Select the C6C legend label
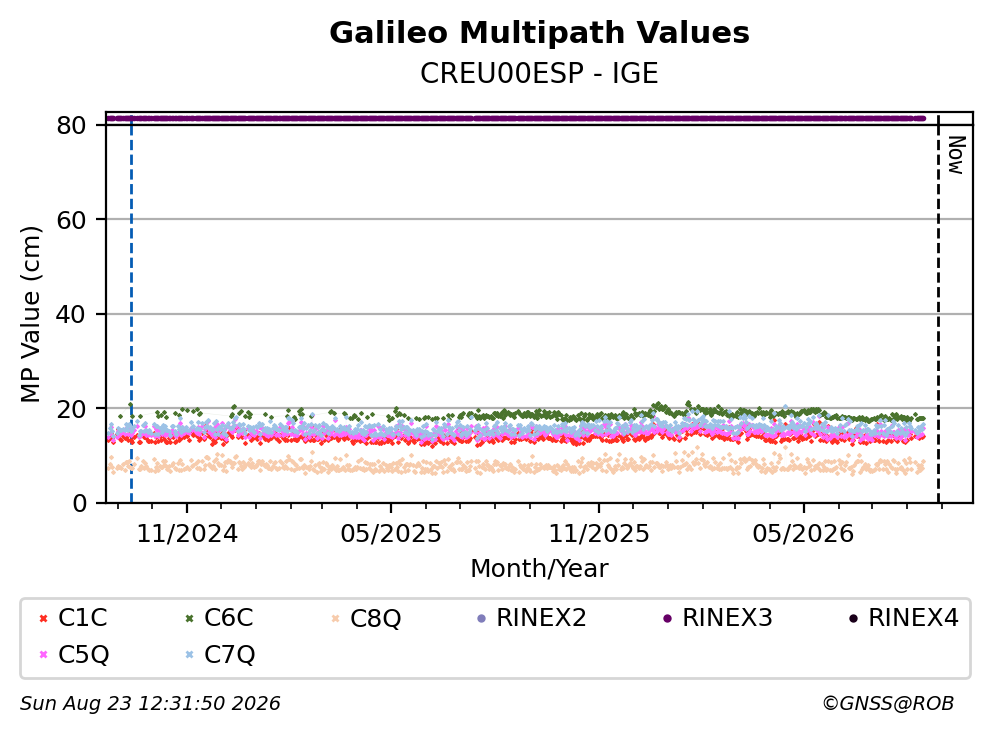The height and width of the screenshot is (734, 993). click(229, 618)
